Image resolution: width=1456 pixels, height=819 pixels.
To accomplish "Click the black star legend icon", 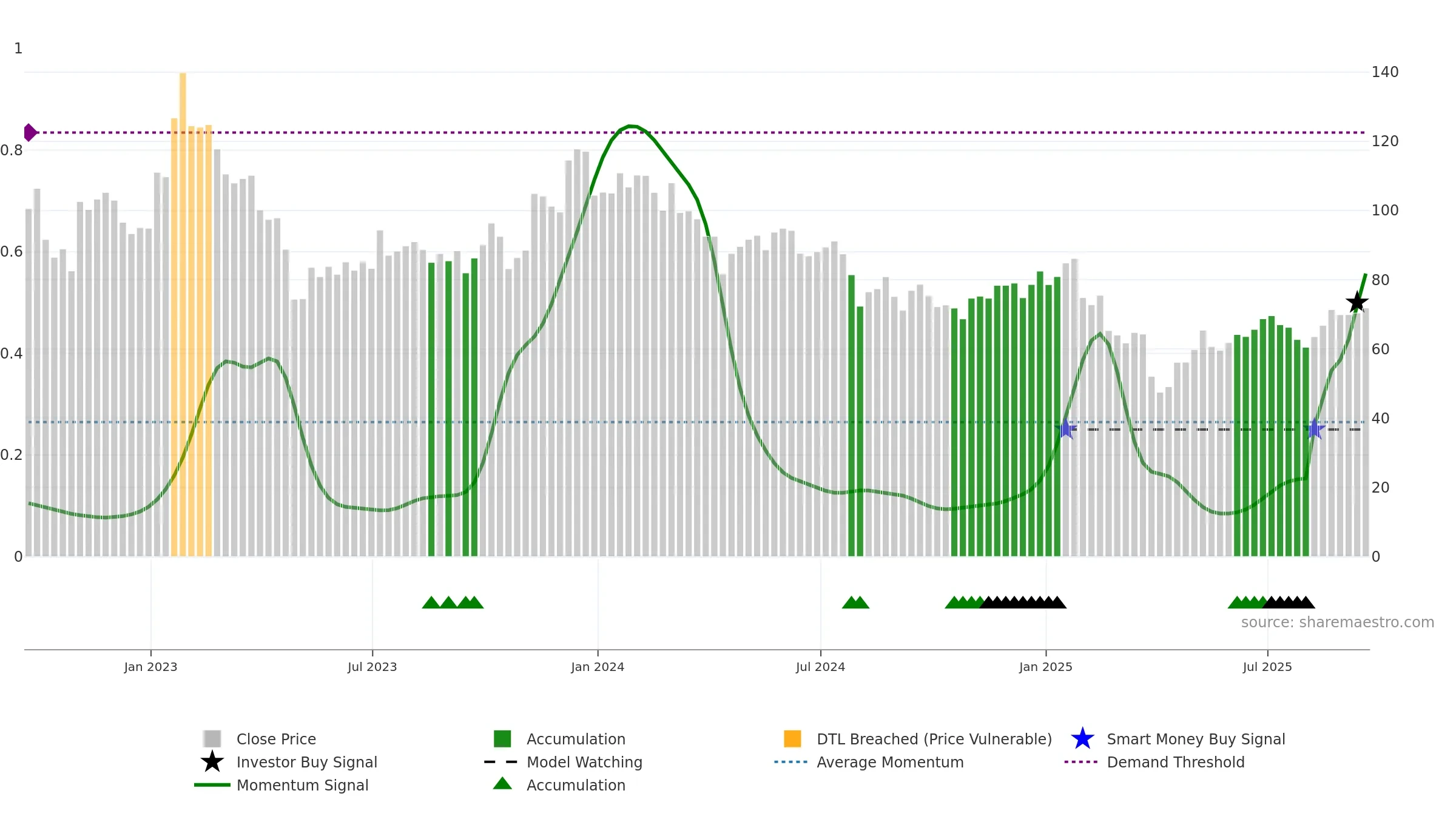I will pos(212,762).
